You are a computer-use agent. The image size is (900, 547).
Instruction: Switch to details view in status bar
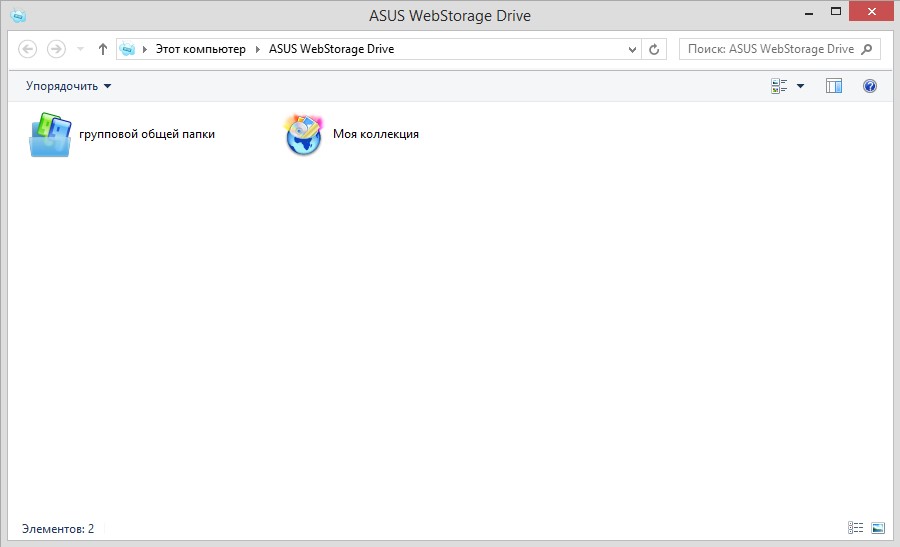tap(855, 528)
